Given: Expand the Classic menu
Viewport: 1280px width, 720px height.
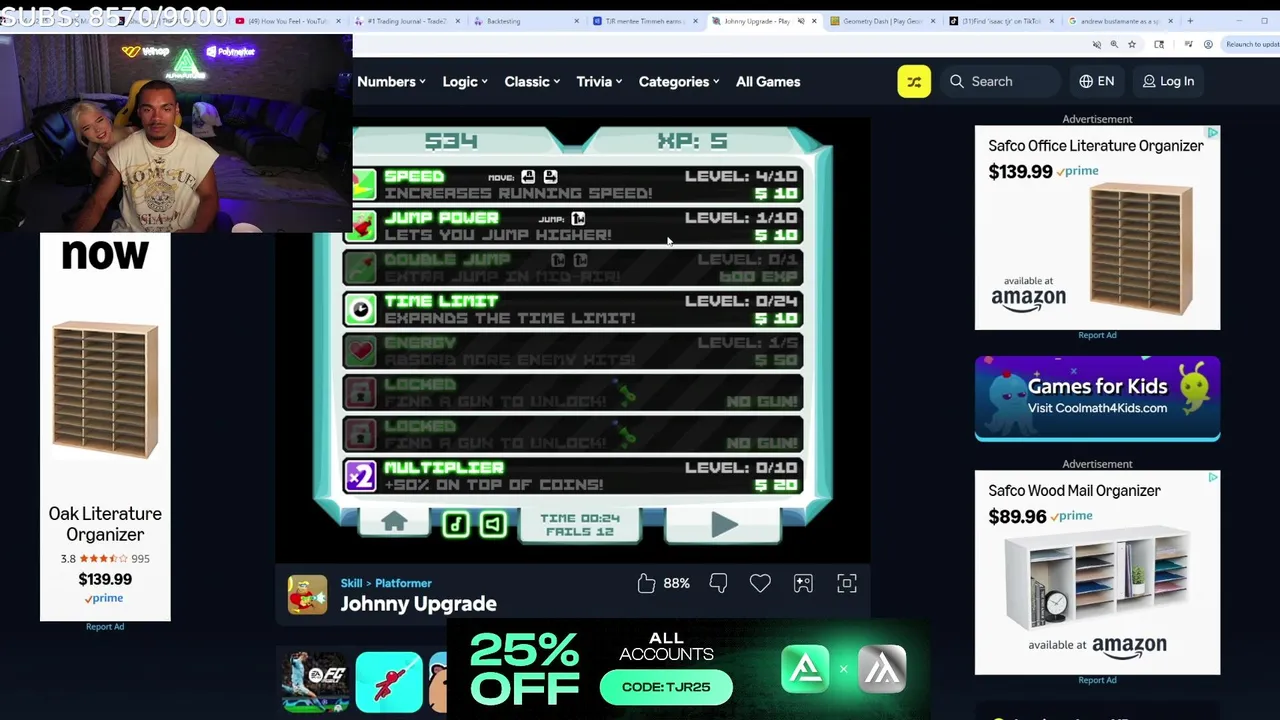Looking at the screenshot, I should click(x=532, y=82).
